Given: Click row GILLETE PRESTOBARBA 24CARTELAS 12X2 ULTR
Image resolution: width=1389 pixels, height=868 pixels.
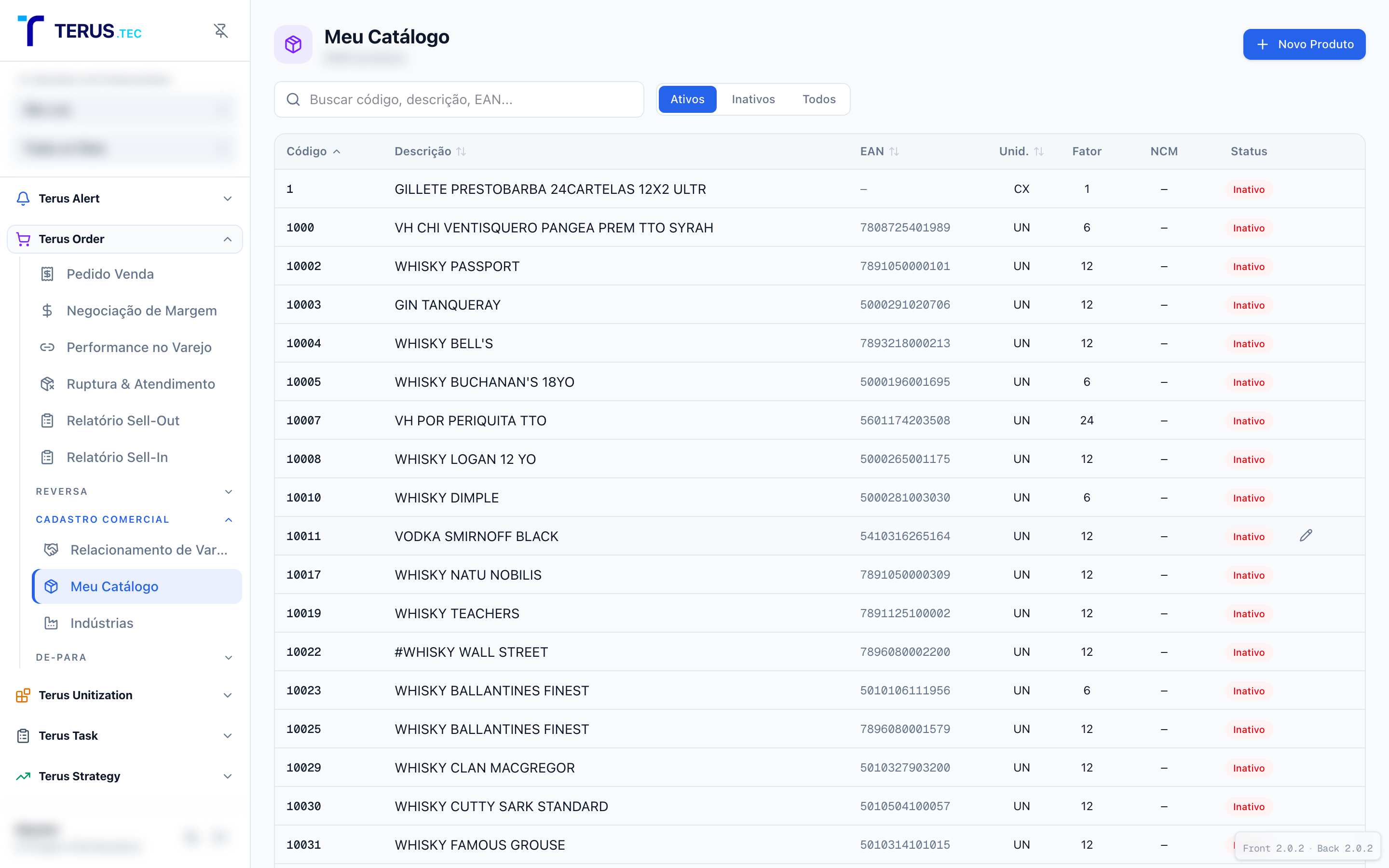Looking at the screenshot, I should pos(819,190).
